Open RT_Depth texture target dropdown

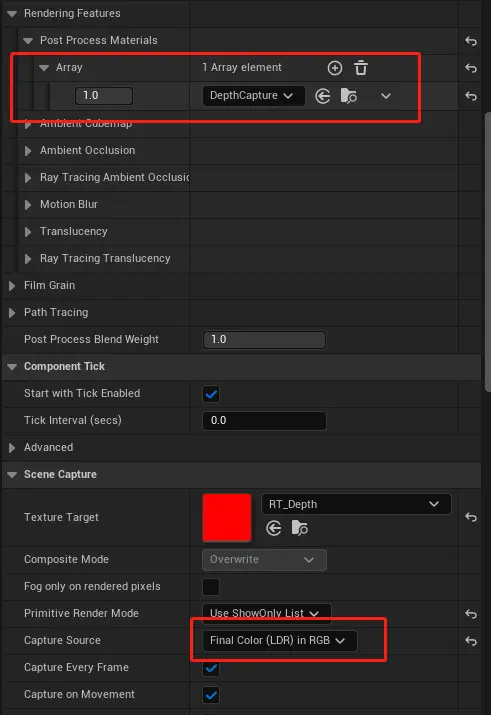(x=356, y=504)
